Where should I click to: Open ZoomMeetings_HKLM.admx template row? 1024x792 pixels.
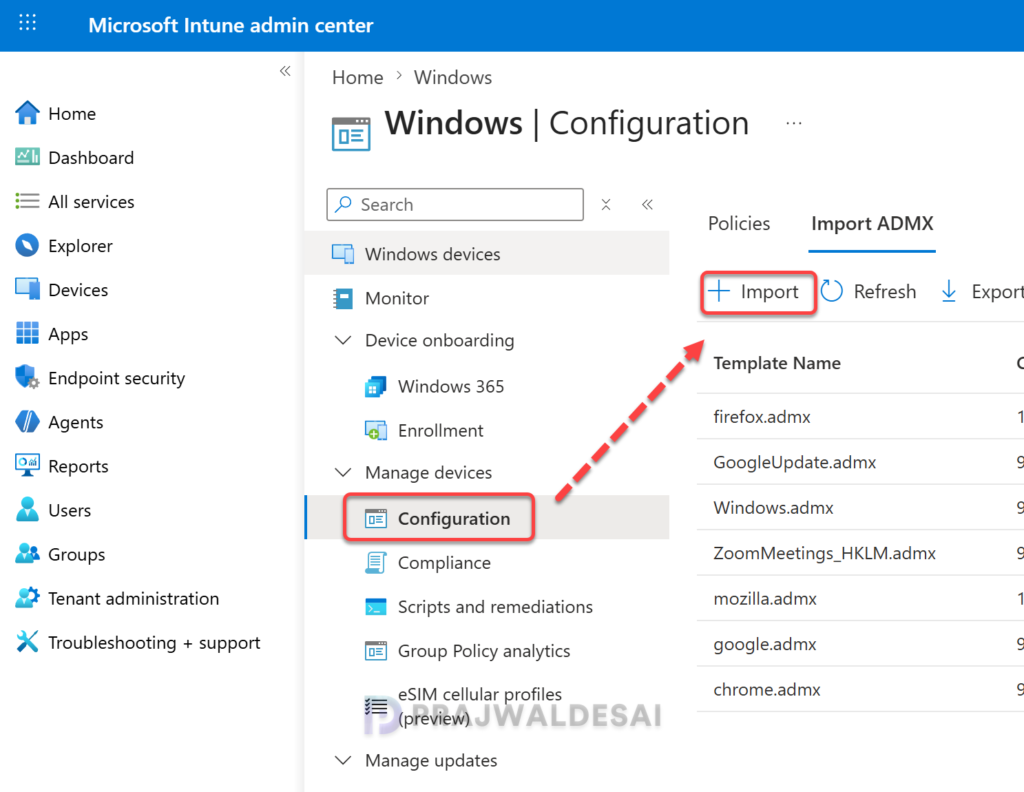point(860,553)
